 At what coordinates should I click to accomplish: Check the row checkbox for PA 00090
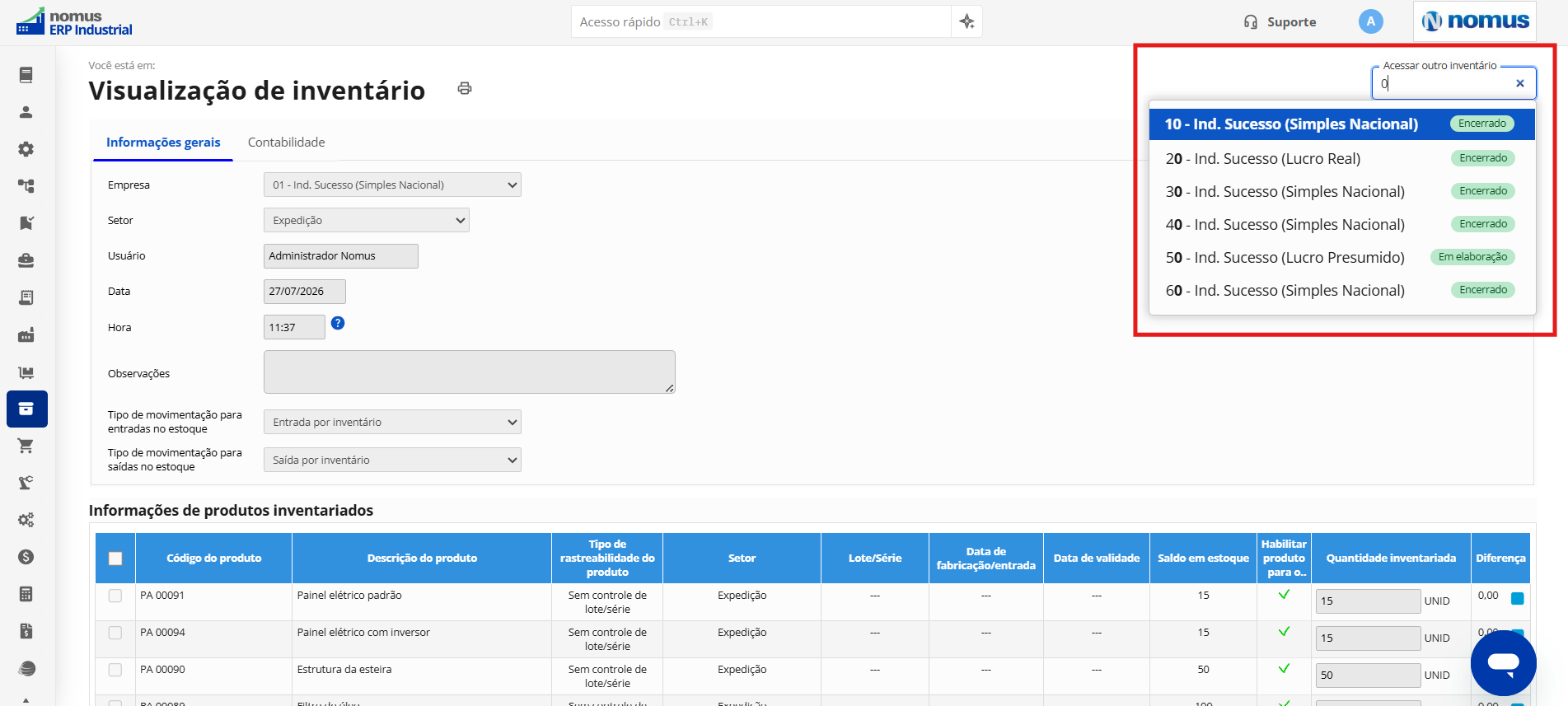point(115,670)
